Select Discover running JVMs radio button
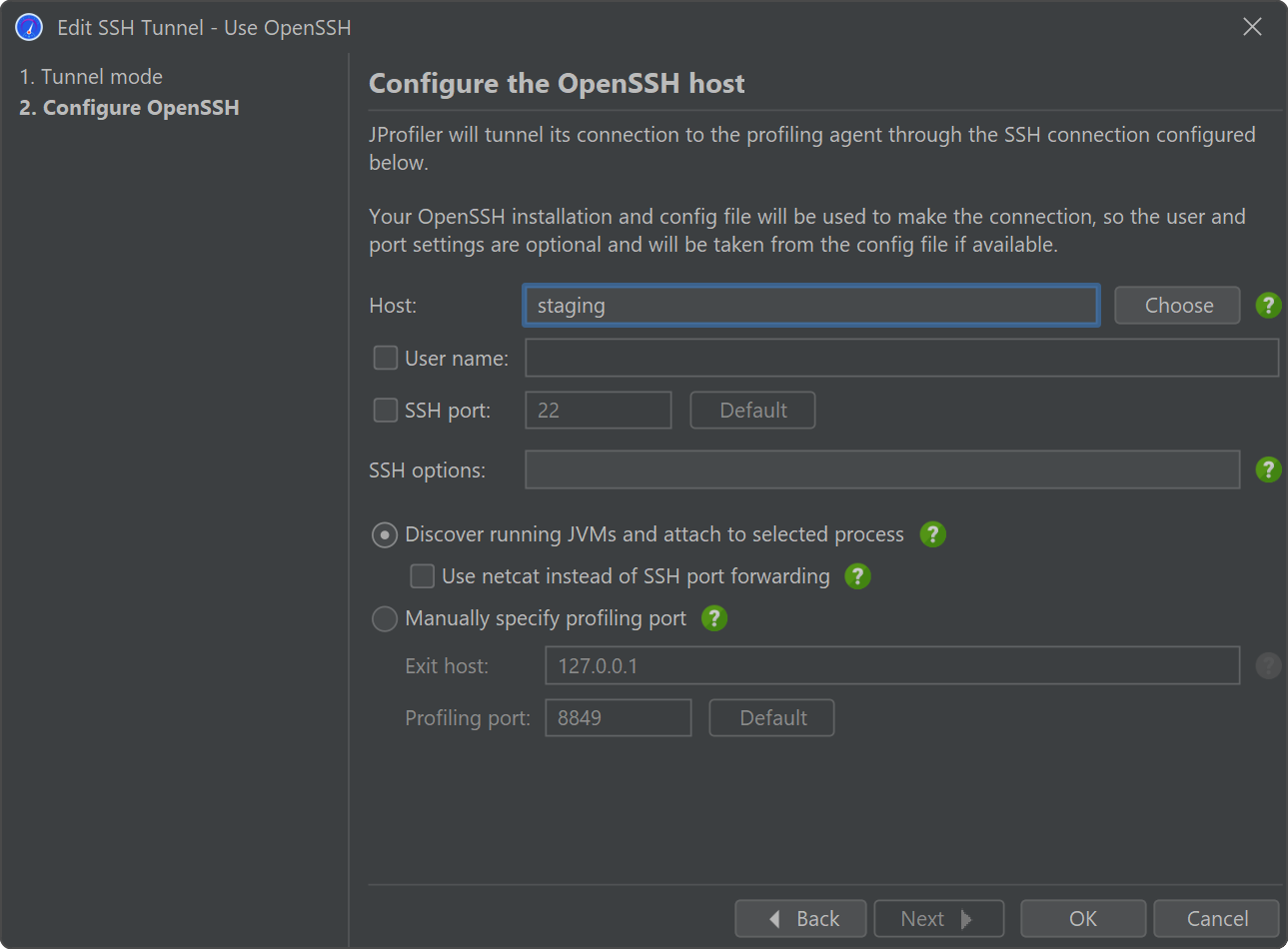 (385, 535)
